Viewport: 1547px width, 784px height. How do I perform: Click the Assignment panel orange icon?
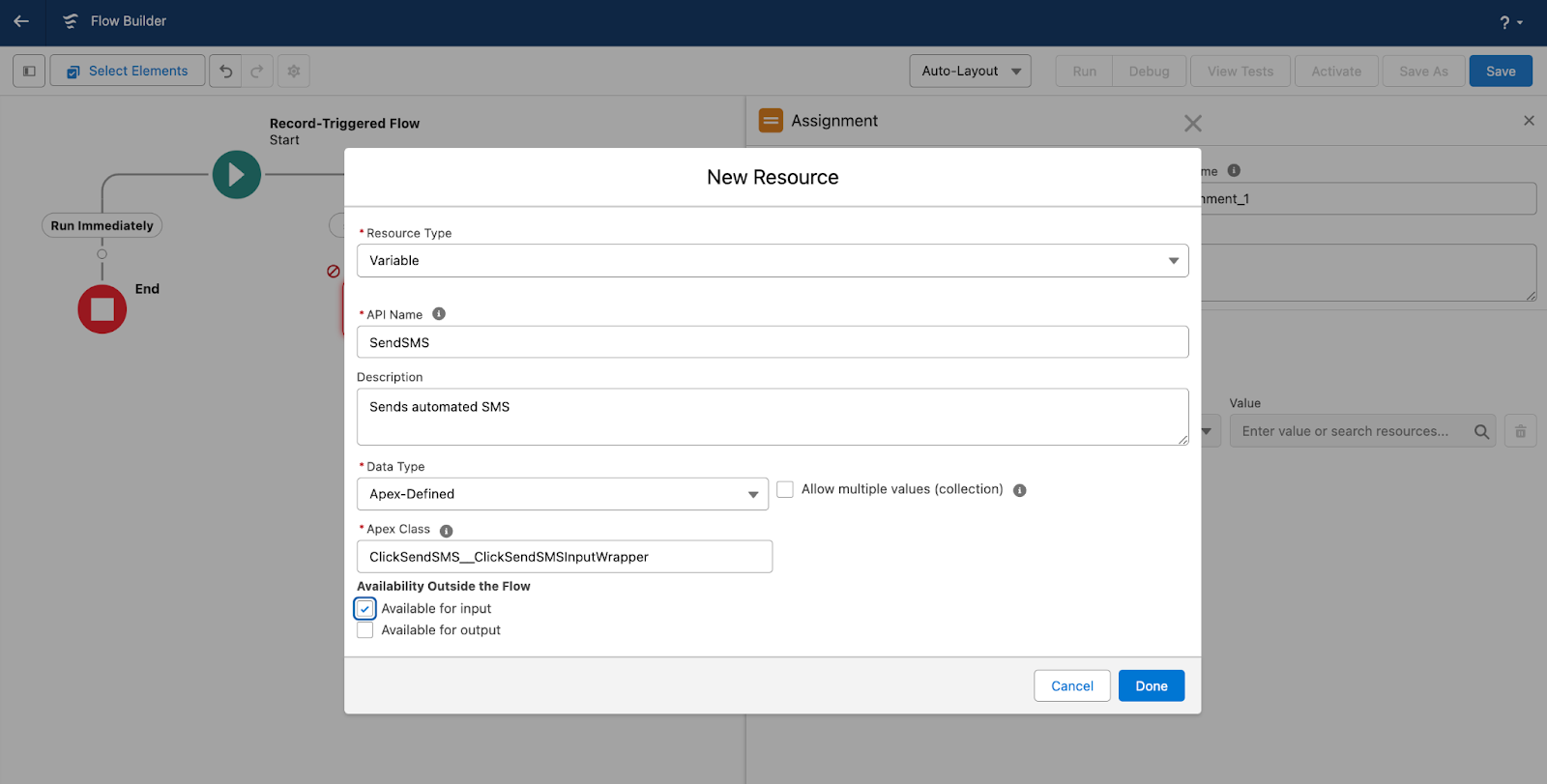(x=771, y=121)
